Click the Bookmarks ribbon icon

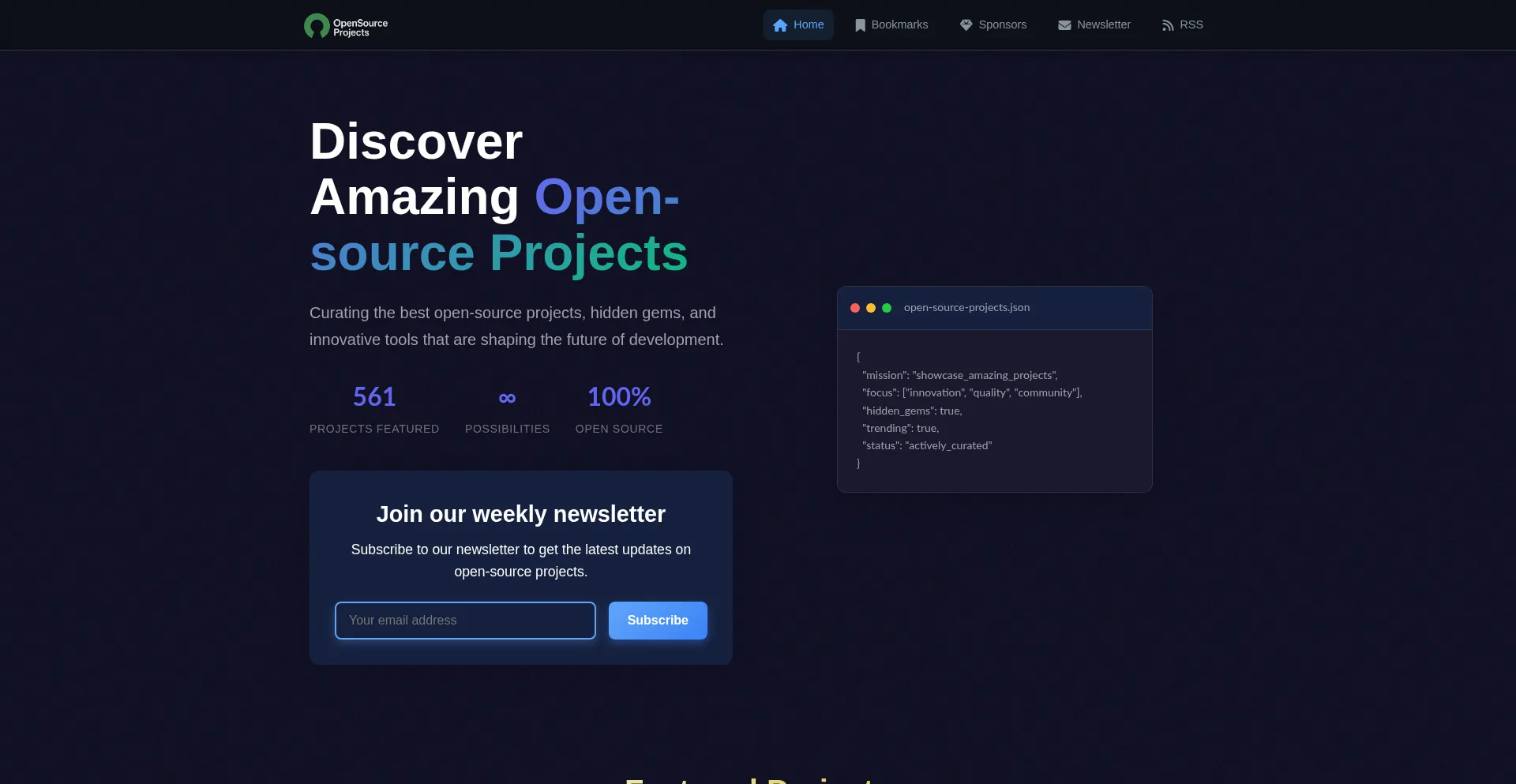click(860, 25)
